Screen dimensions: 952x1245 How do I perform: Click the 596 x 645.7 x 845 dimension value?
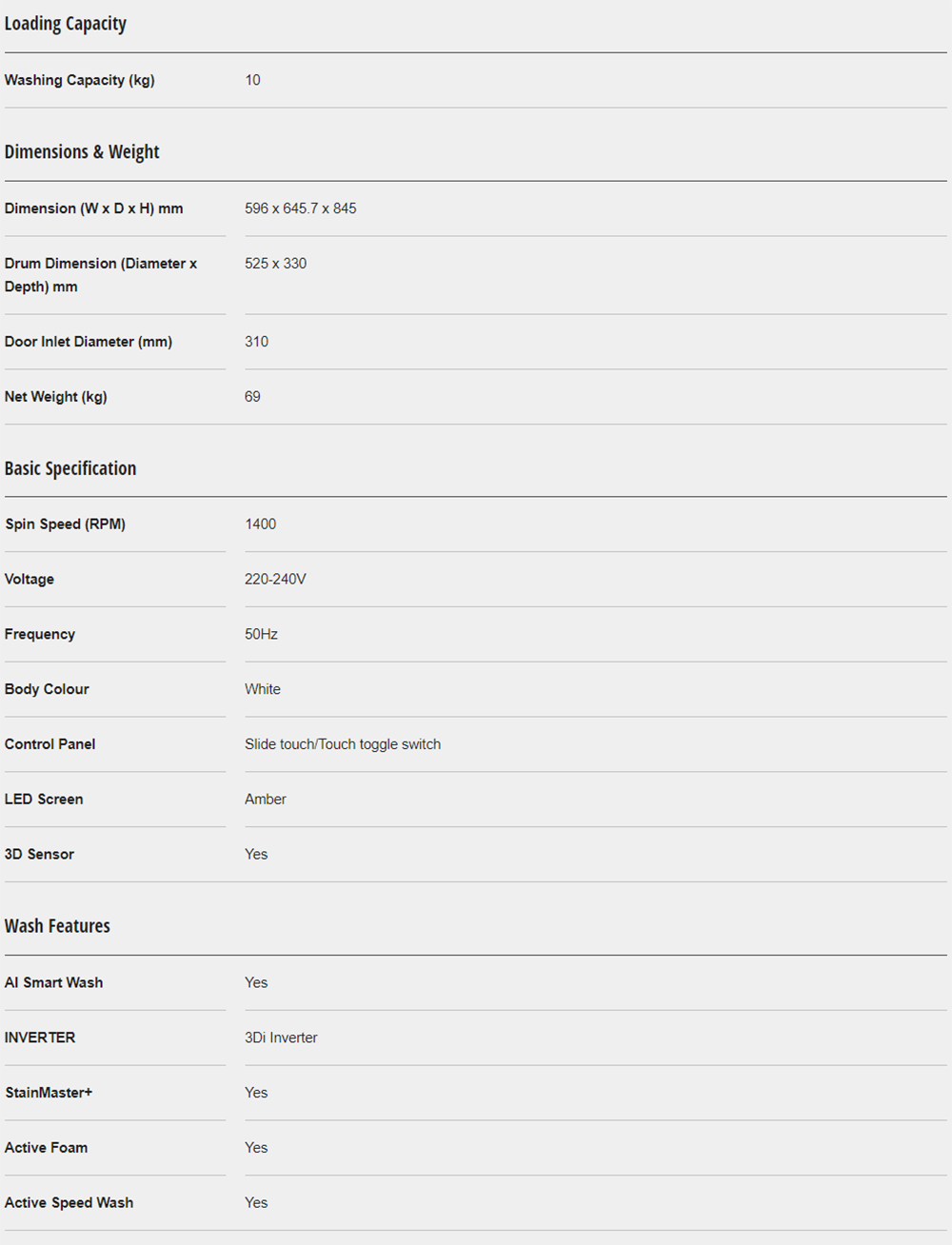[x=300, y=208]
